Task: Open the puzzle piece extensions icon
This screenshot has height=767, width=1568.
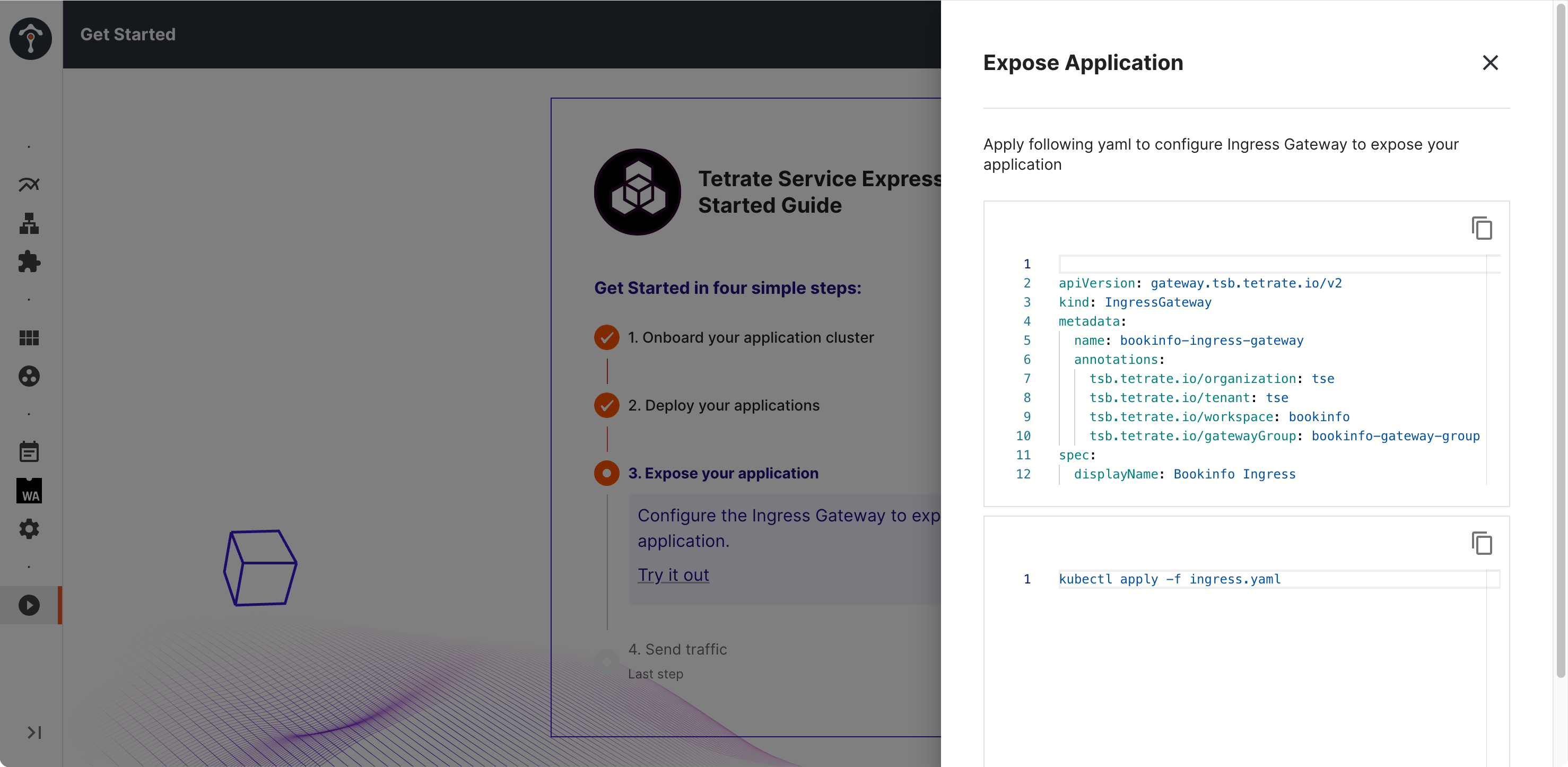Action: point(29,262)
